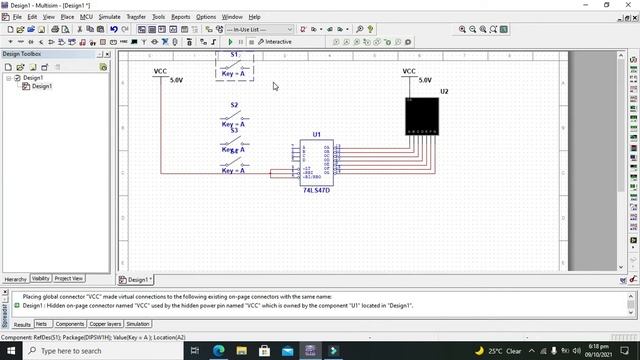Click the Place Diode component icon
Screen dimensions: 640x360
coord(31,42)
